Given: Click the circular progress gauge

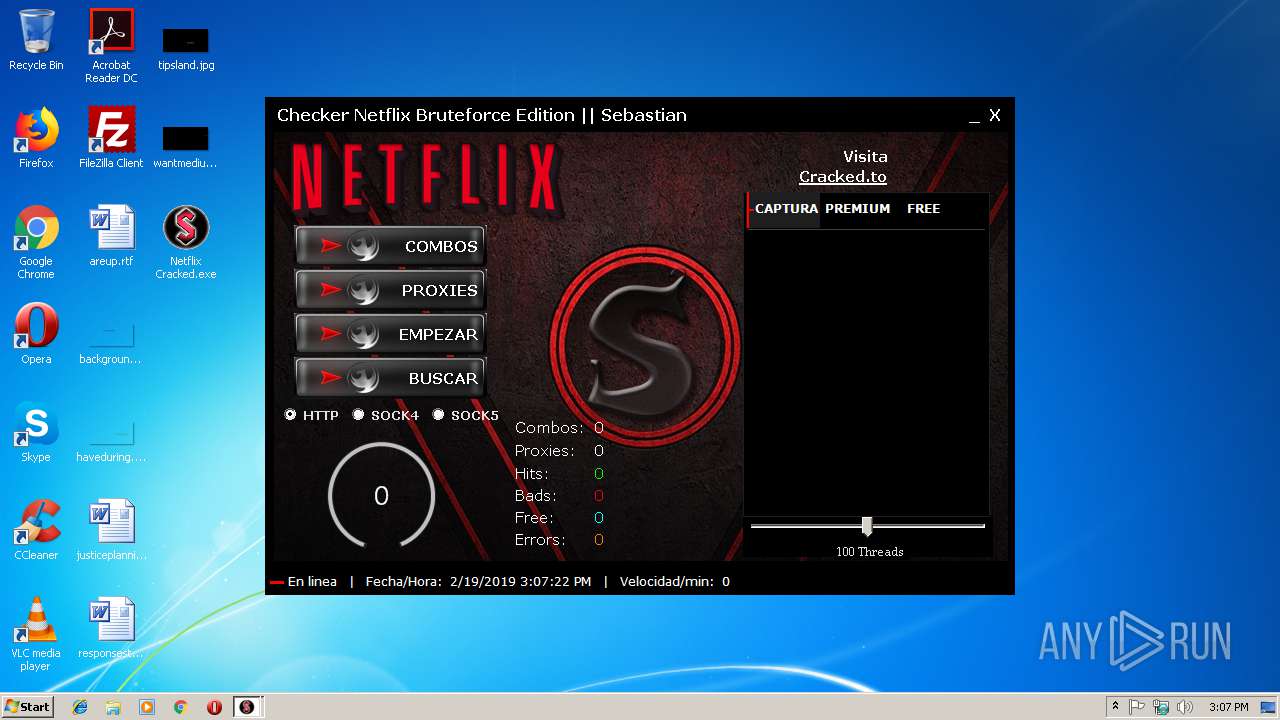Looking at the screenshot, I should click(x=381, y=496).
